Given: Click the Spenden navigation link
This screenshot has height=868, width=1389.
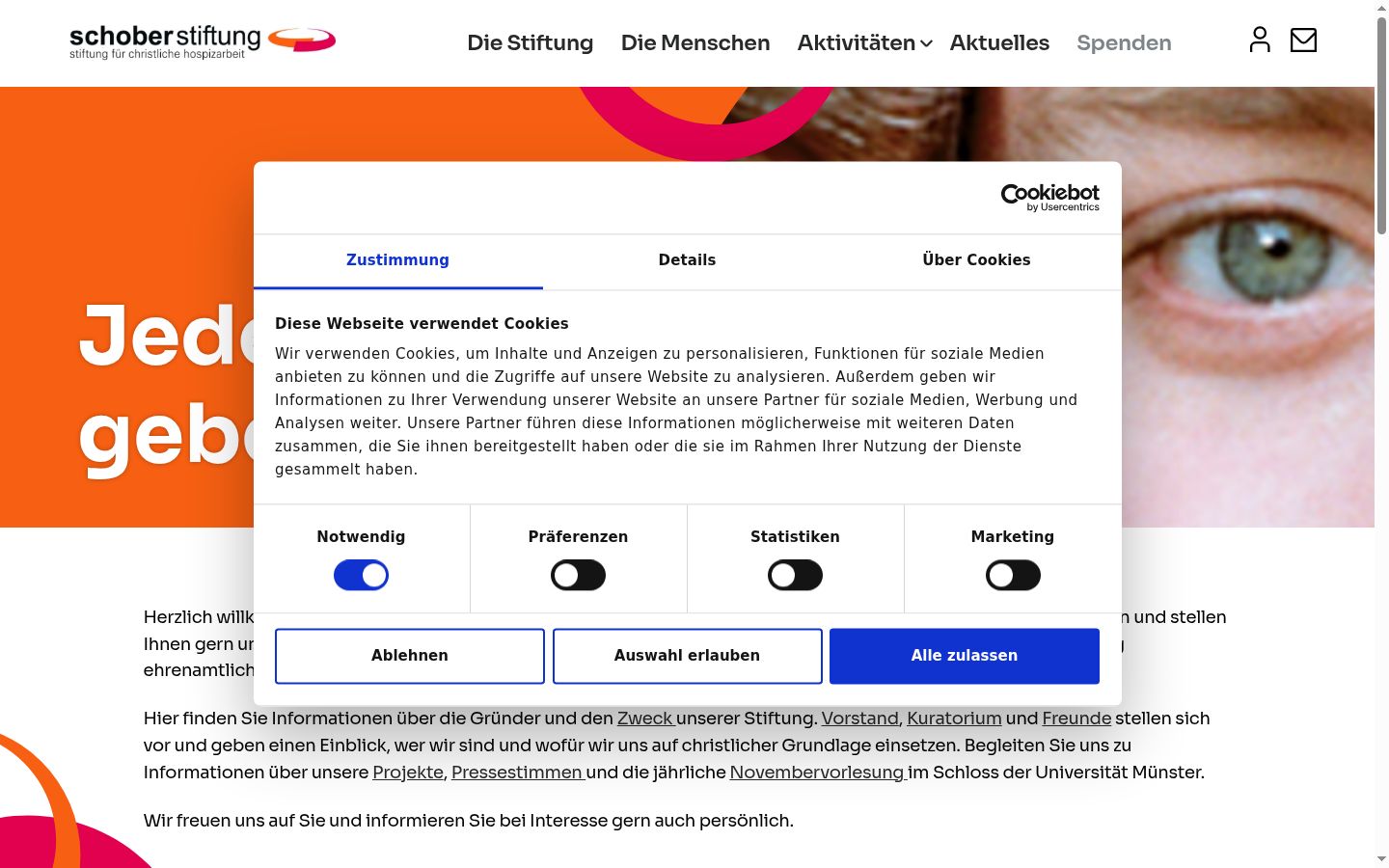Looking at the screenshot, I should tap(1124, 43).
